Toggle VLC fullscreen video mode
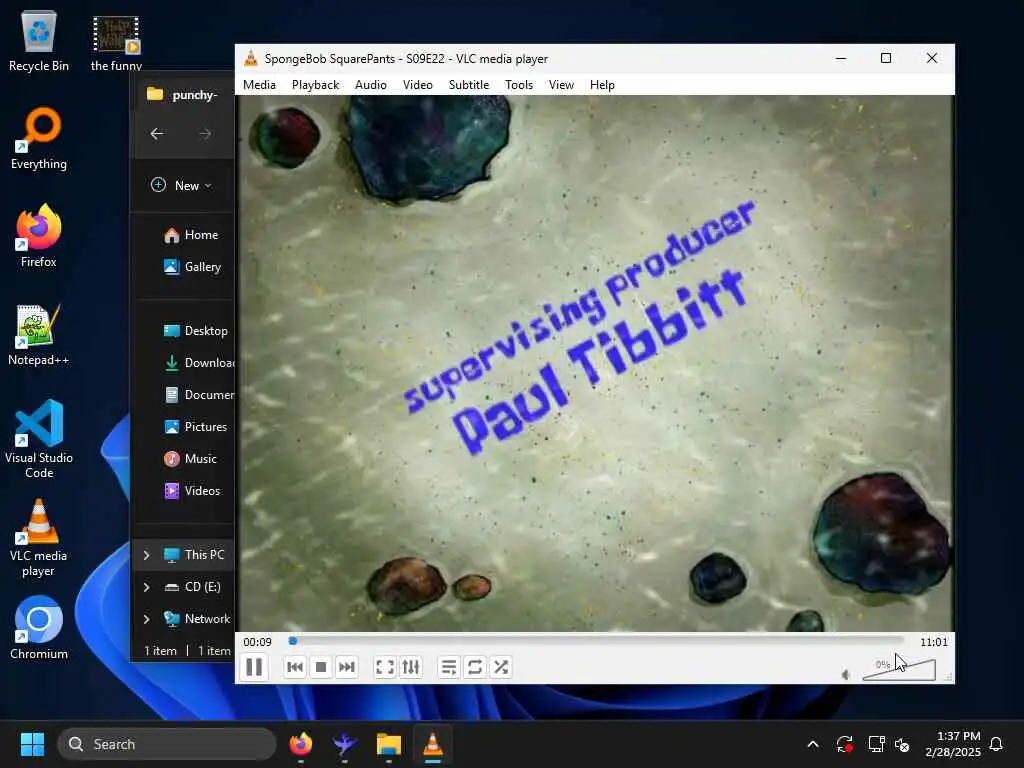This screenshot has height=768, width=1024. coord(385,667)
